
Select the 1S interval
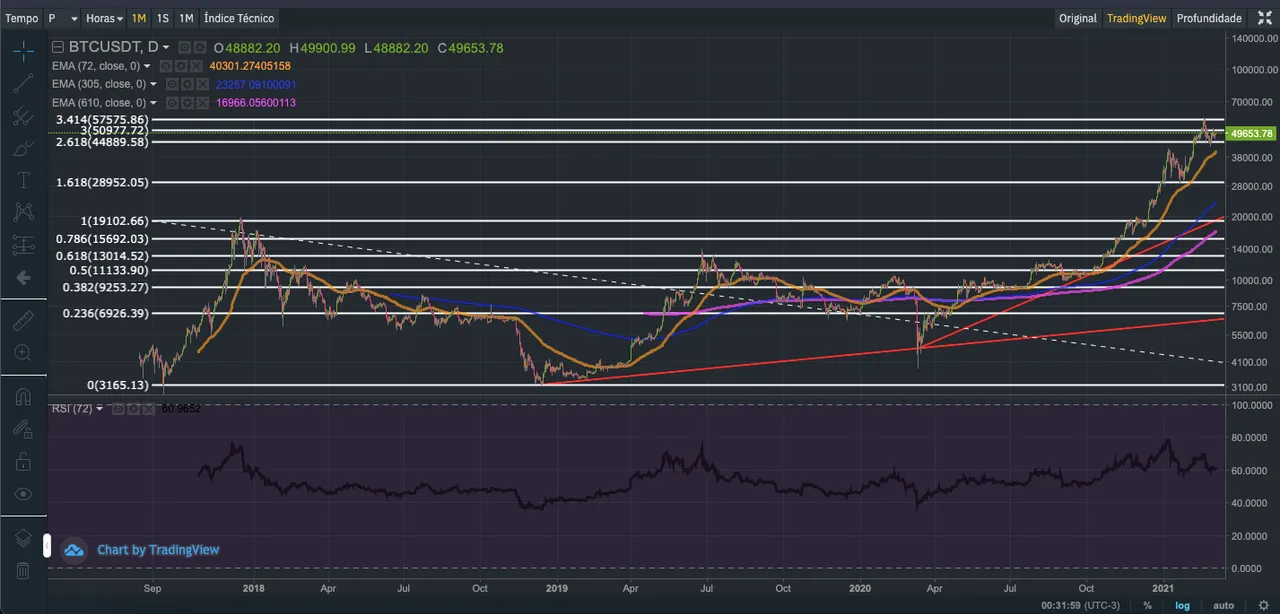(x=162, y=18)
